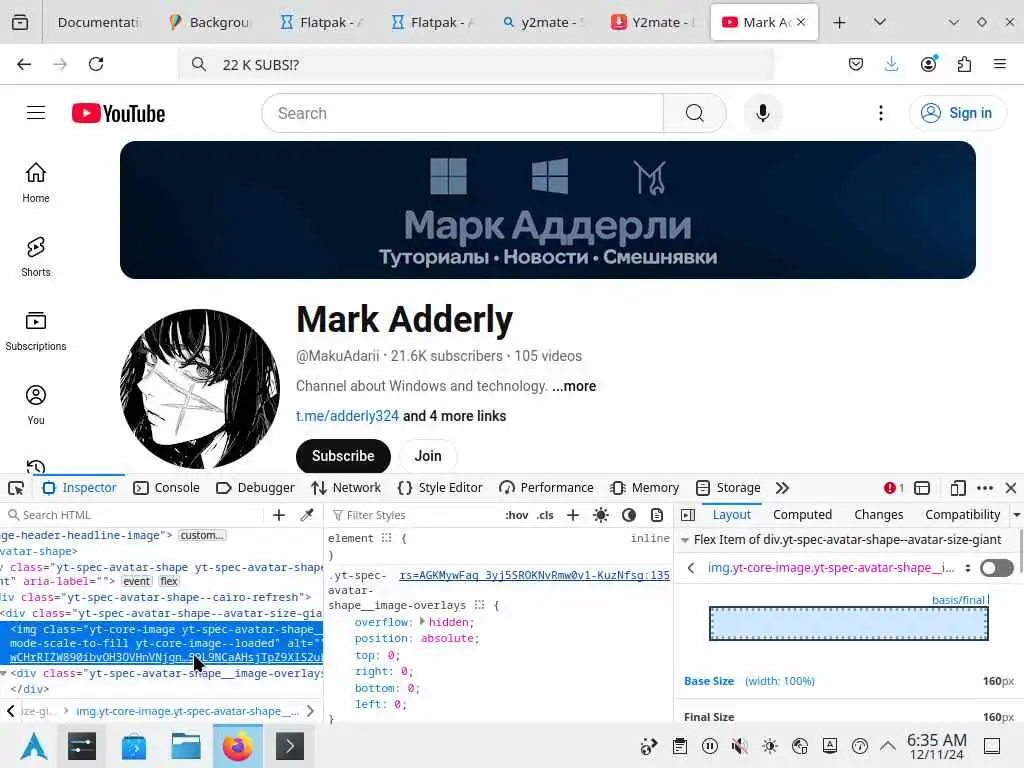Open Subscriptions in YouTube sidebar
This screenshot has height=768, width=1024.
point(36,331)
